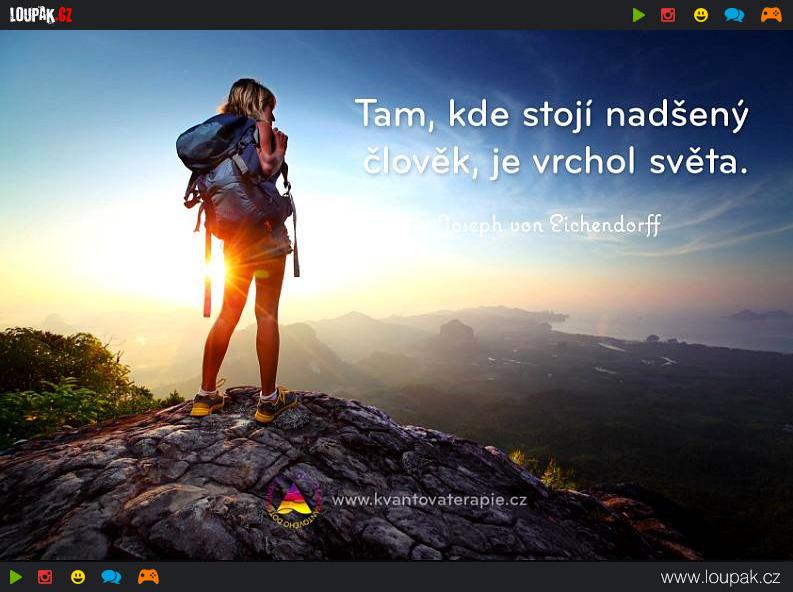This screenshot has width=793, height=592.
Task: Click the yellow smiley icon in top bar
Action: pyautogui.click(x=701, y=15)
